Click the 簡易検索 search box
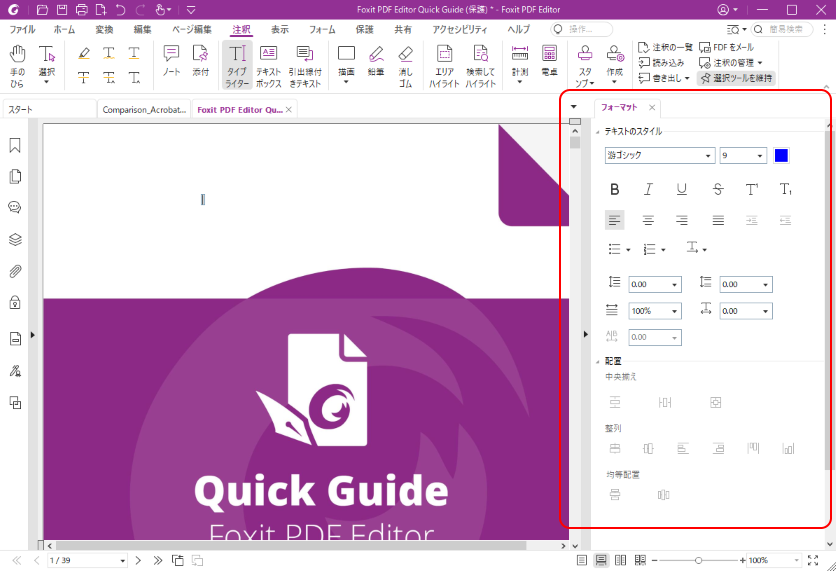Screen dimensions: 836x571 [x=782, y=29]
